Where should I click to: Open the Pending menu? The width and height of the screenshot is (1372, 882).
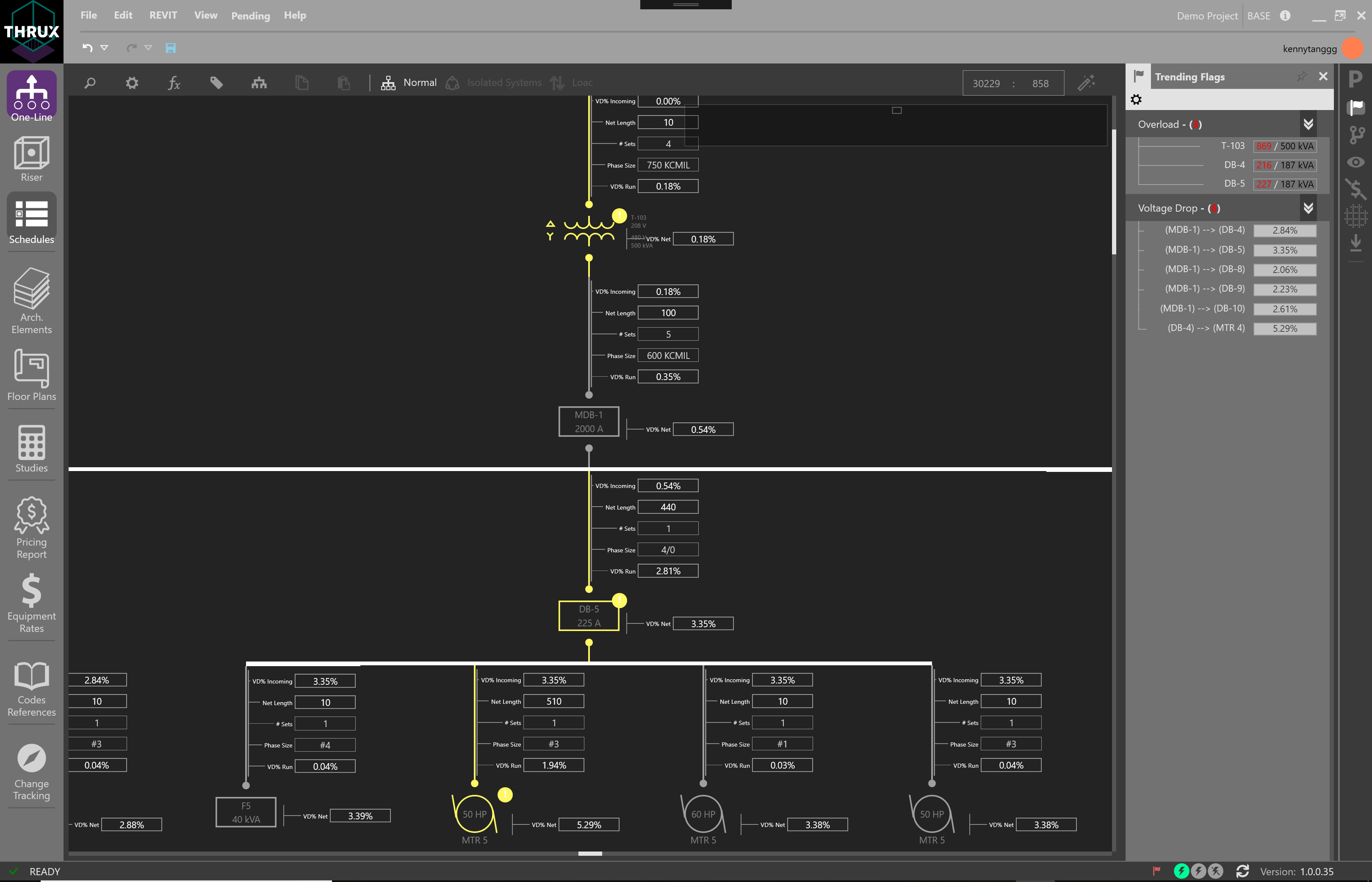[250, 16]
